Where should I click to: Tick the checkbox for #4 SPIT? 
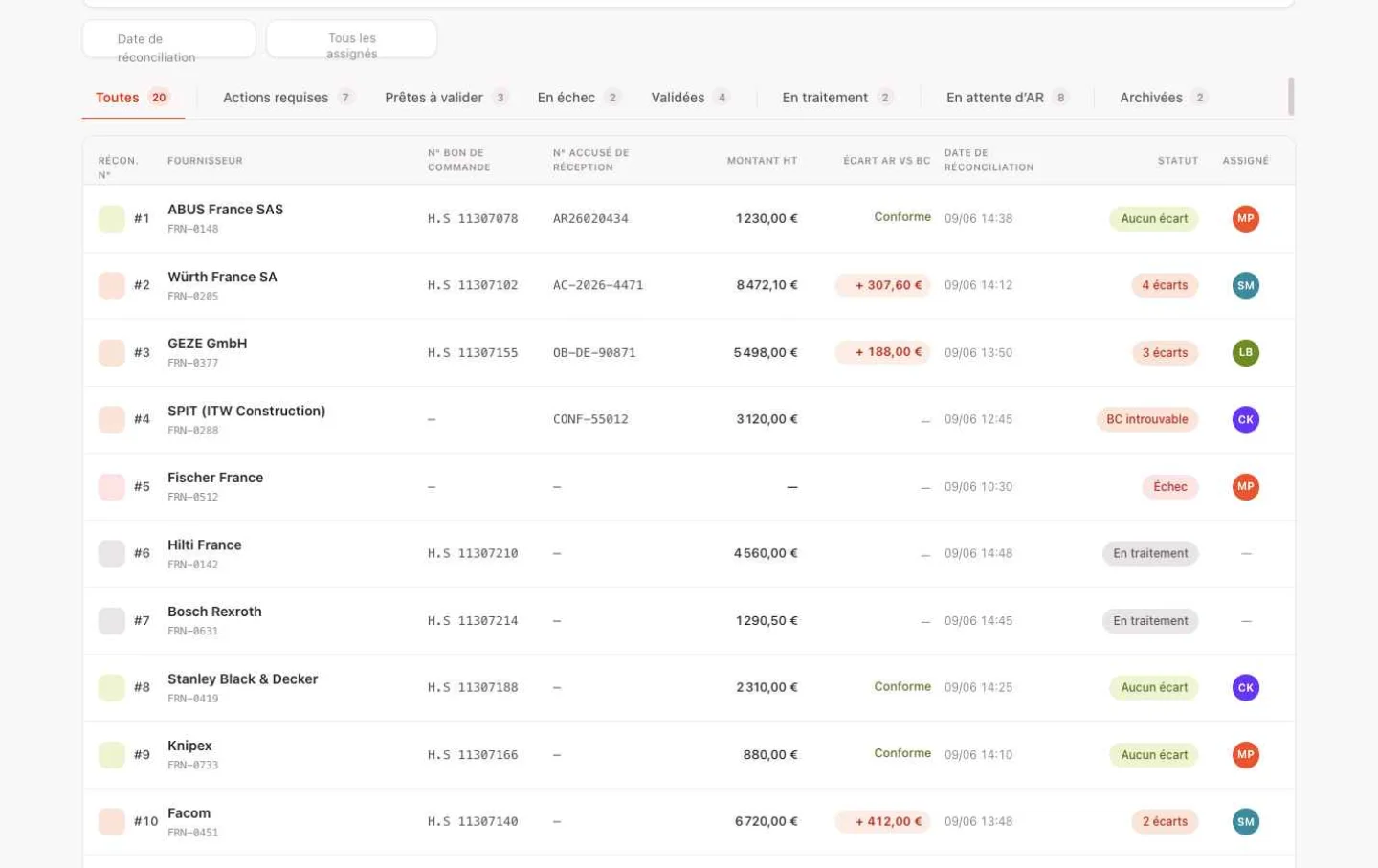click(112, 419)
